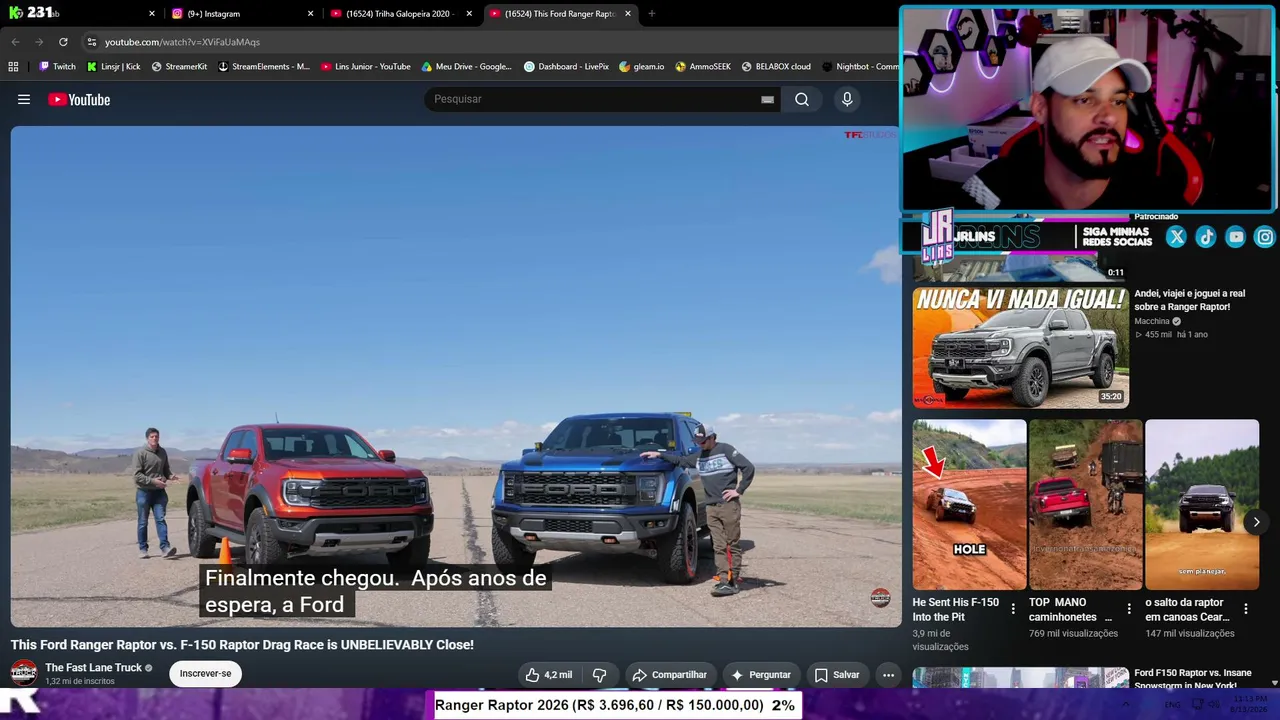Close the This Ford Ranger Raptor tab
The image size is (1280, 720).
point(628,14)
